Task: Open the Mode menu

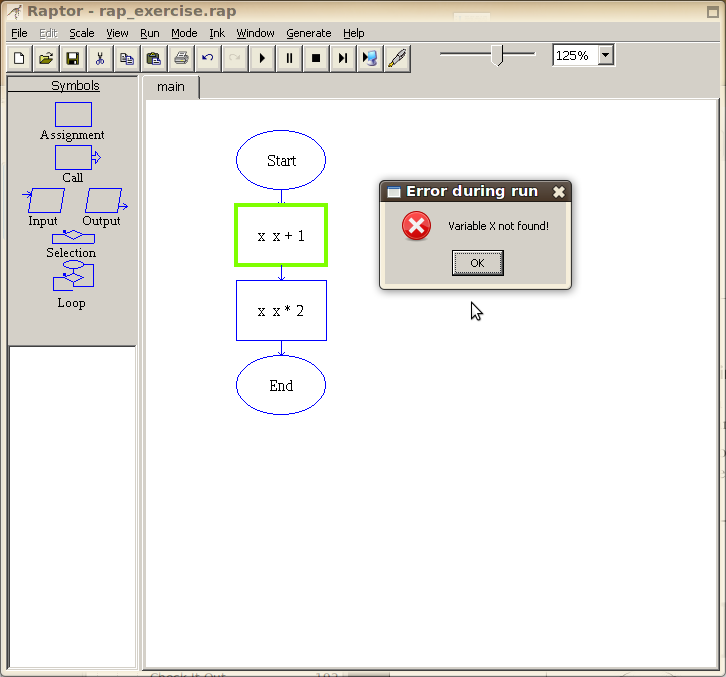Action: click(x=184, y=33)
